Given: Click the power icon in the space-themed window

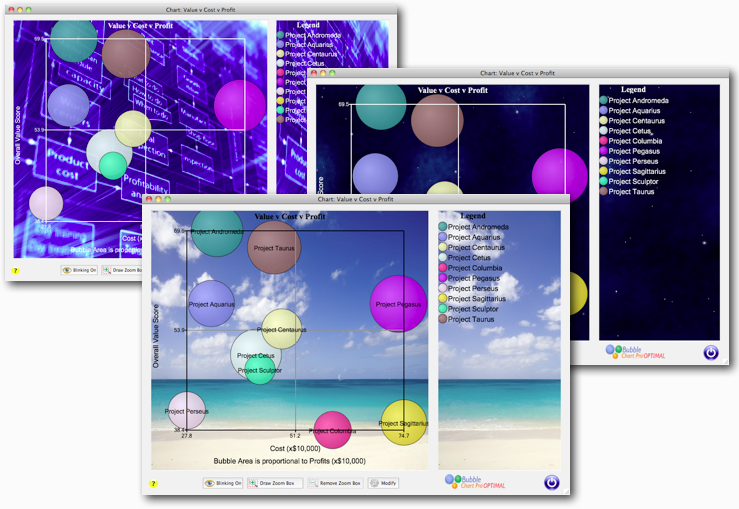Looking at the screenshot, I should click(710, 352).
